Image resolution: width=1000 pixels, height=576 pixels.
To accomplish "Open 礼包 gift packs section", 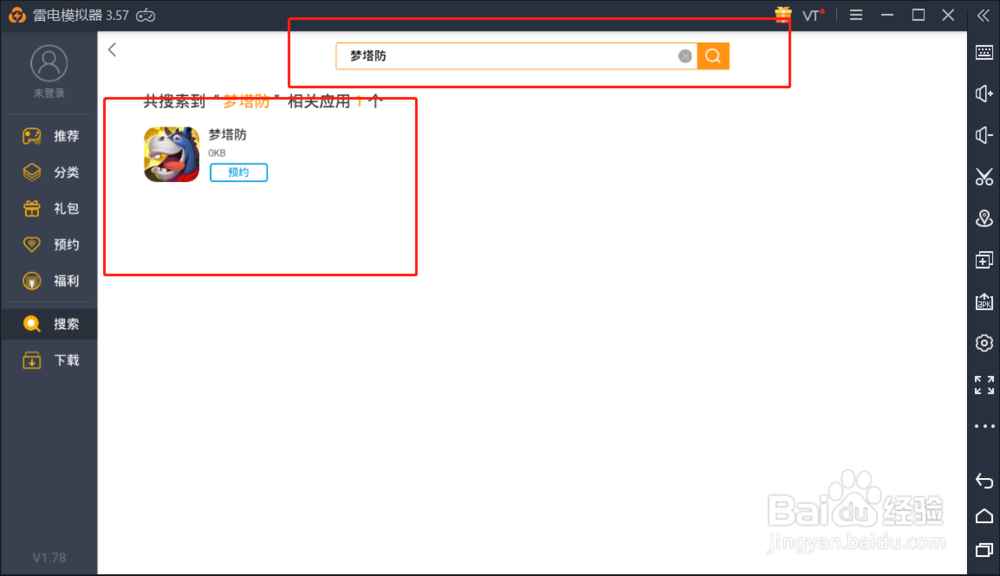I will tap(50, 209).
